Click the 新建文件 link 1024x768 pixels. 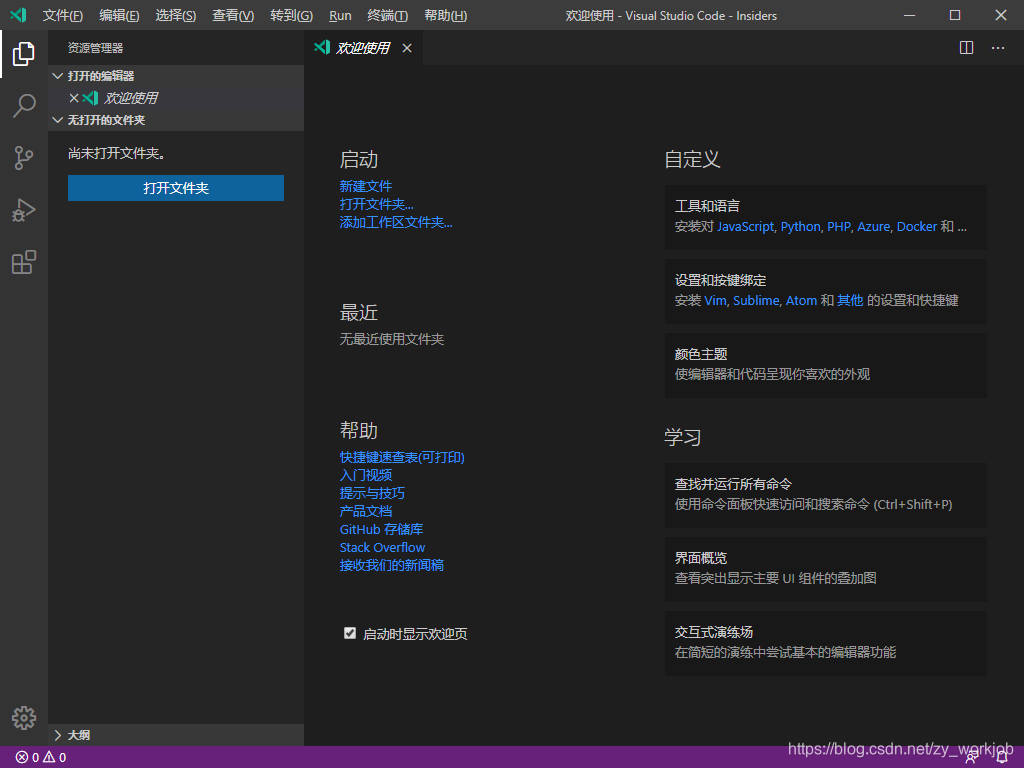pyautogui.click(x=366, y=186)
